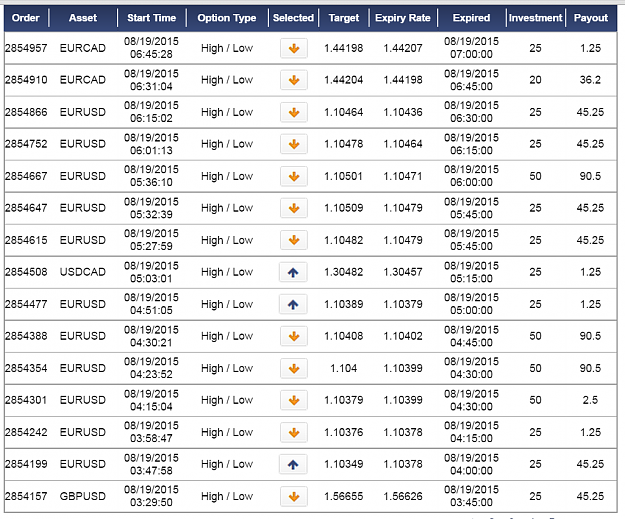Viewport: 625px width, 519px height.
Task: Select the row for order number 2854242
Action: click(x=311, y=432)
